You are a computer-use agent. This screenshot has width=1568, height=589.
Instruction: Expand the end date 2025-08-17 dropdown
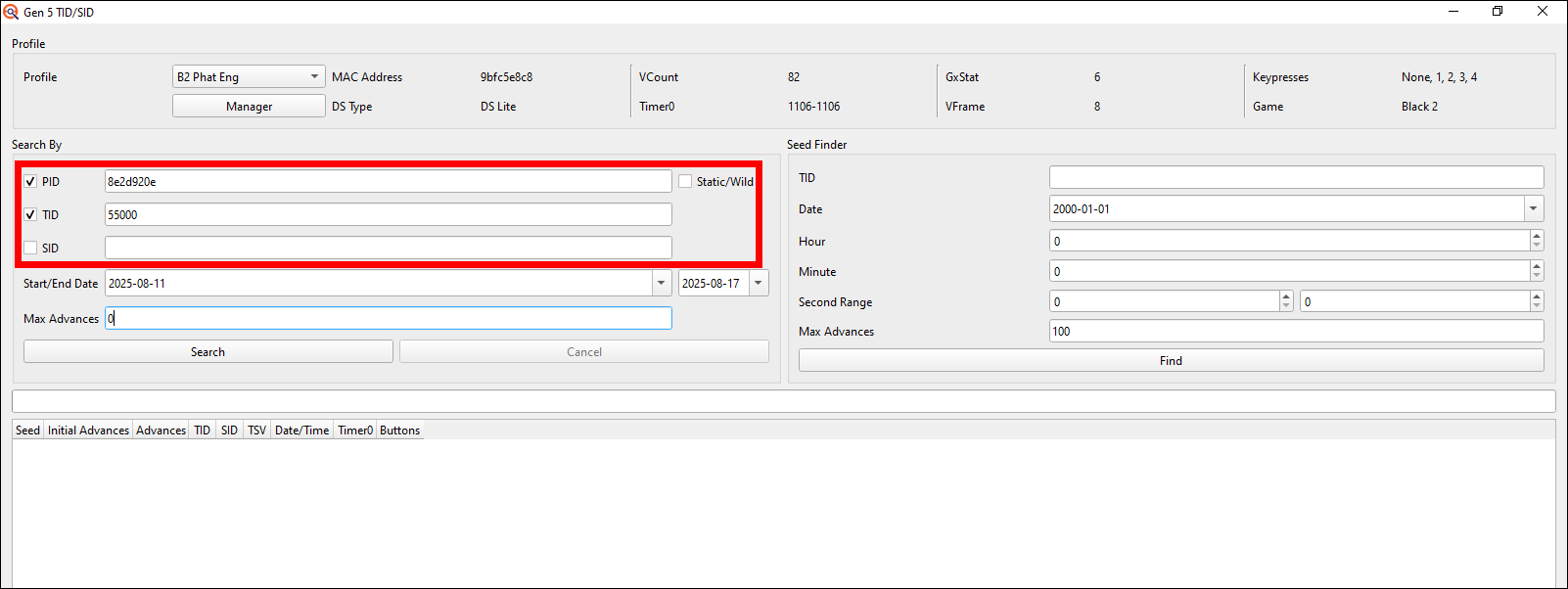click(x=759, y=283)
